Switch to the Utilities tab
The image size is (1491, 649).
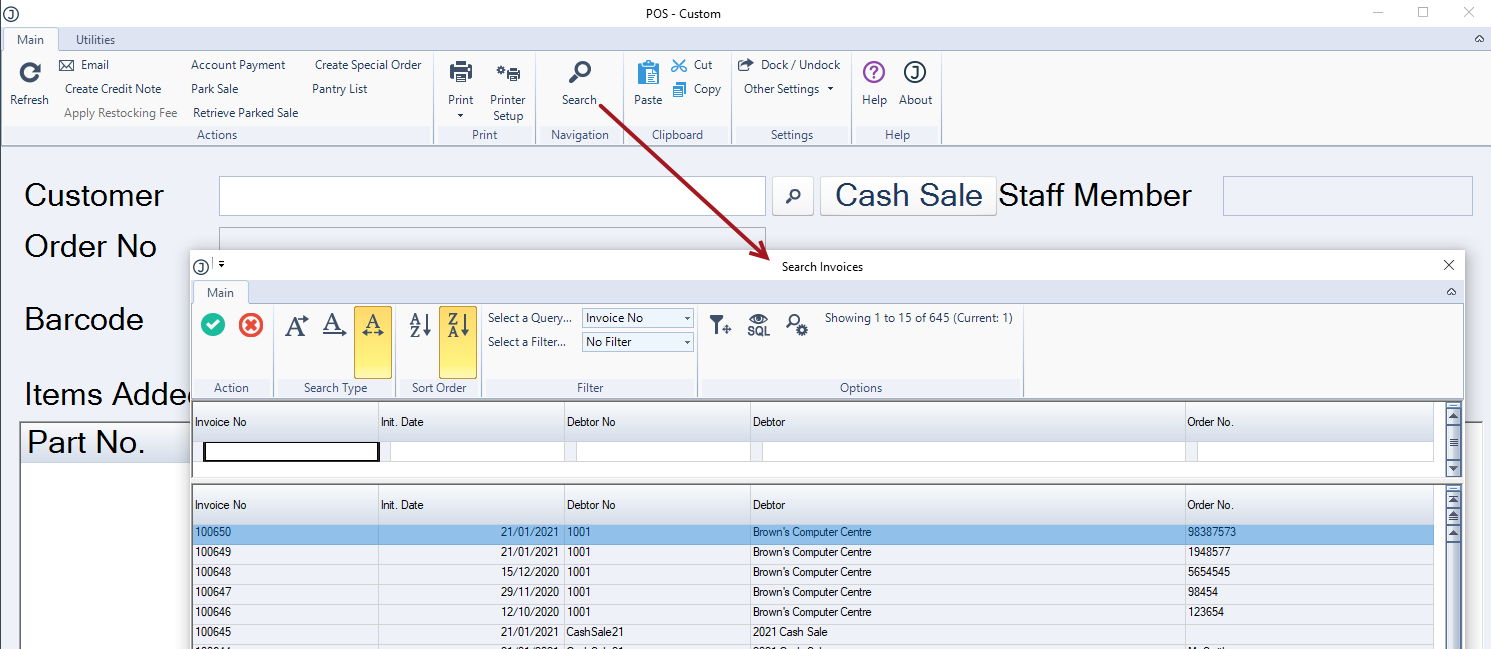click(96, 40)
